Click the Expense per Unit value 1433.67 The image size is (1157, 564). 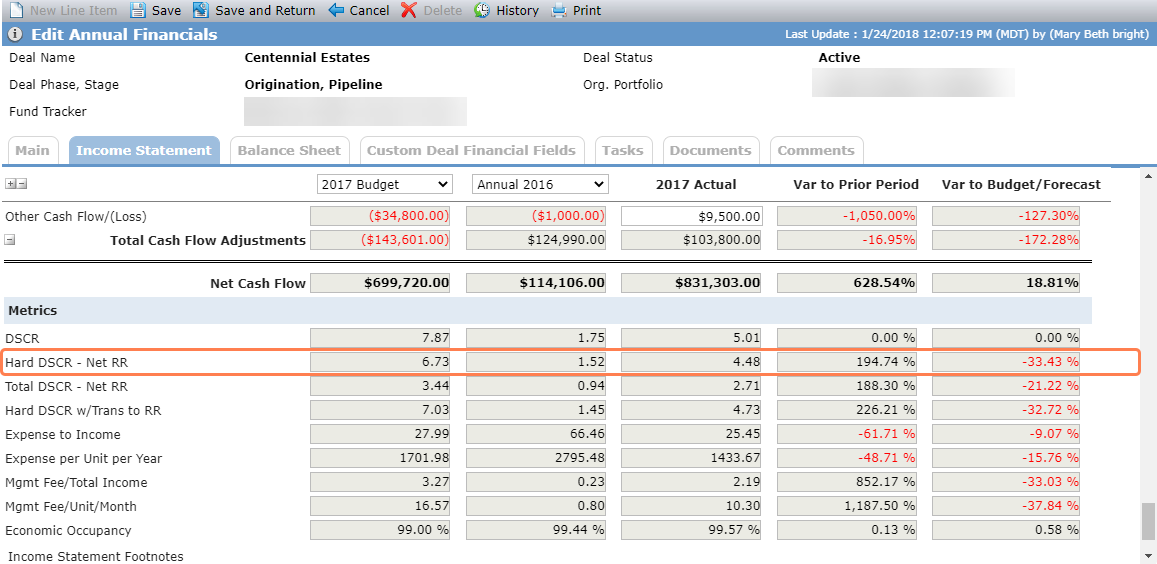[x=691, y=458]
